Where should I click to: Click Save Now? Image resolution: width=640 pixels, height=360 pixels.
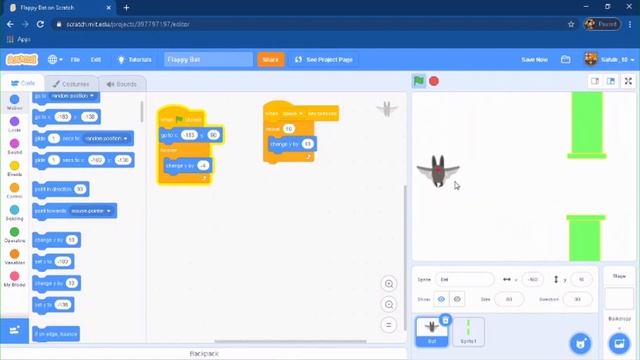pos(534,60)
